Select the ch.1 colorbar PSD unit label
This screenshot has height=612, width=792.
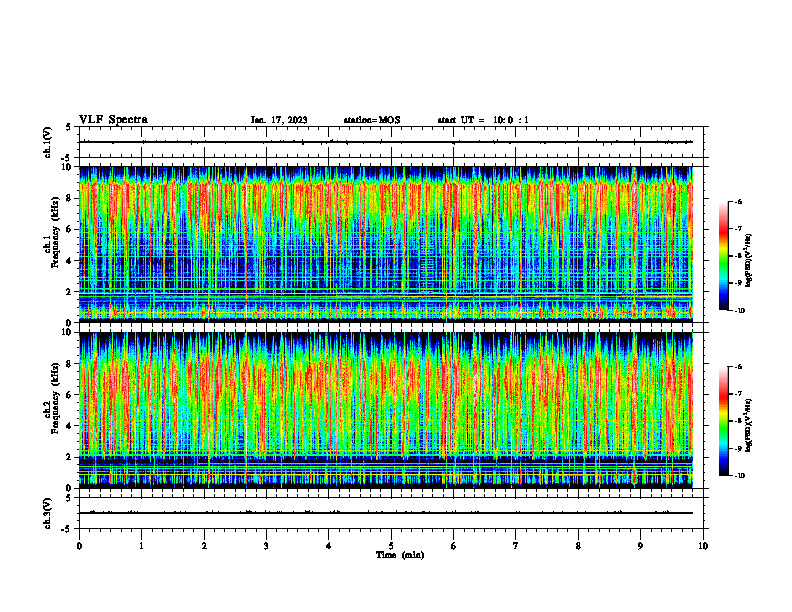(749, 260)
